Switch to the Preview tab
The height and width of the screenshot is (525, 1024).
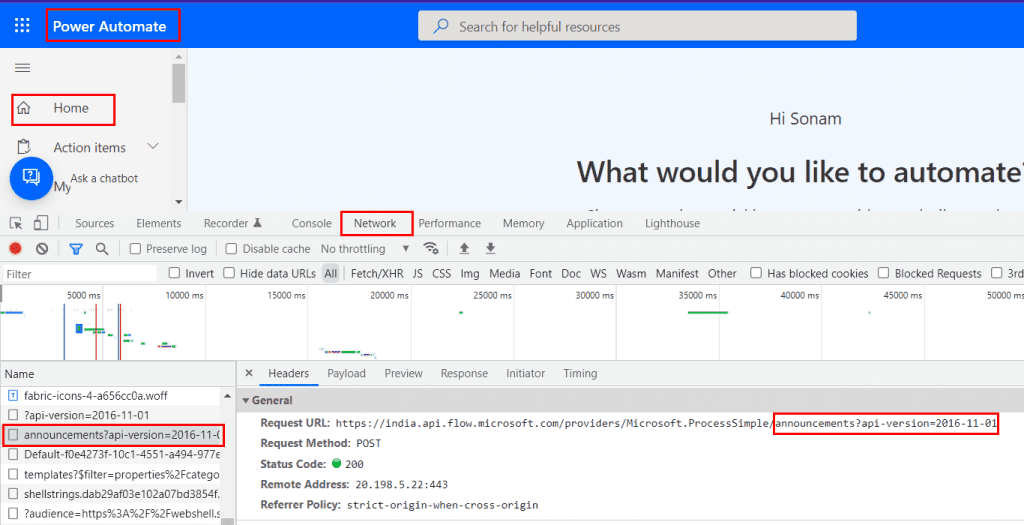point(403,374)
